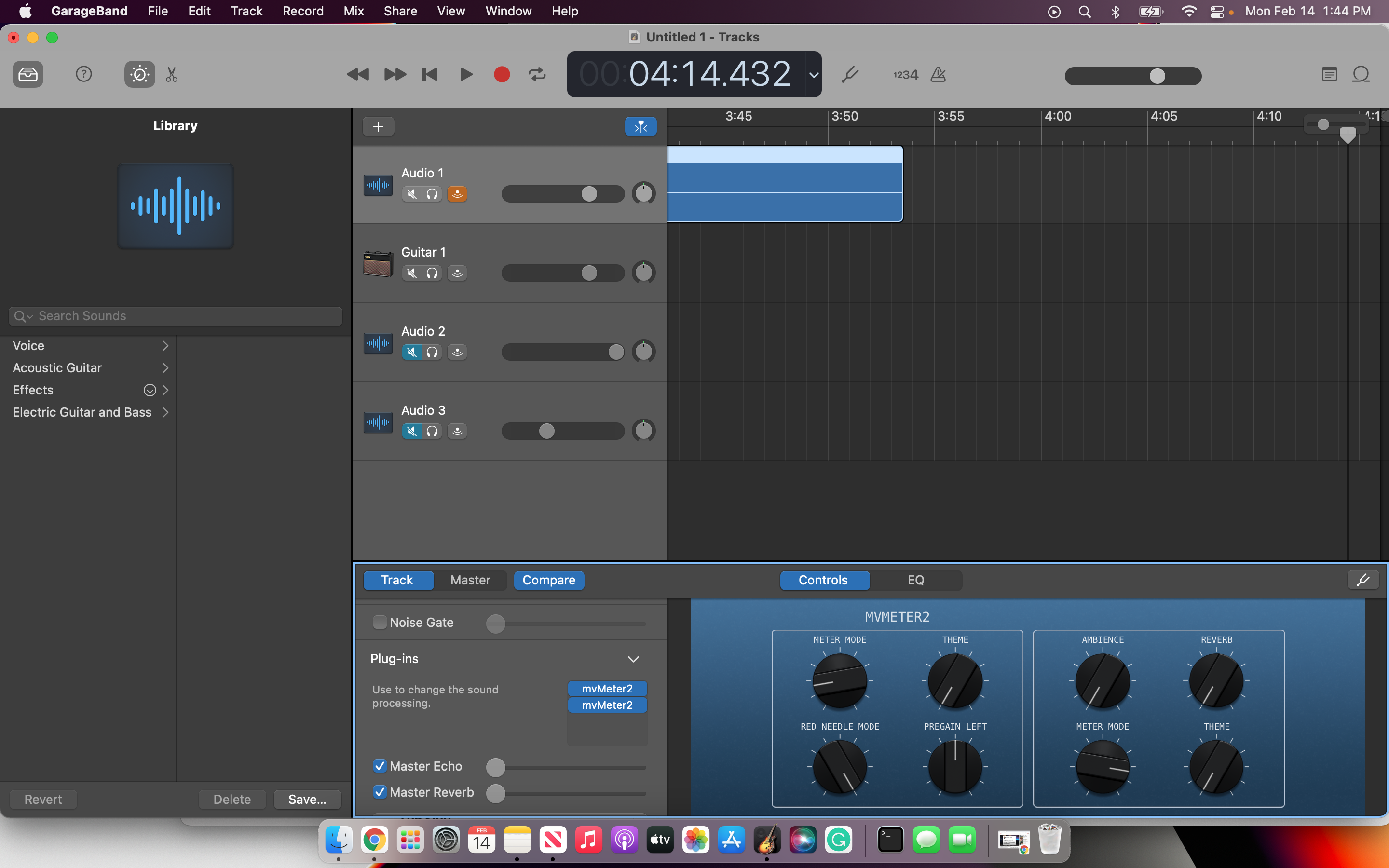Screen dimensions: 1389x868
Task: Collapse the Plug-ins section
Action: click(633, 659)
